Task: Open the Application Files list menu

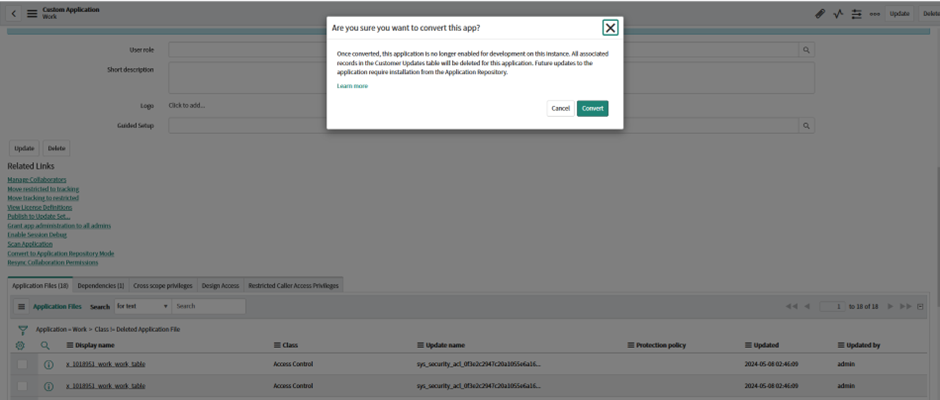Action: point(21,307)
